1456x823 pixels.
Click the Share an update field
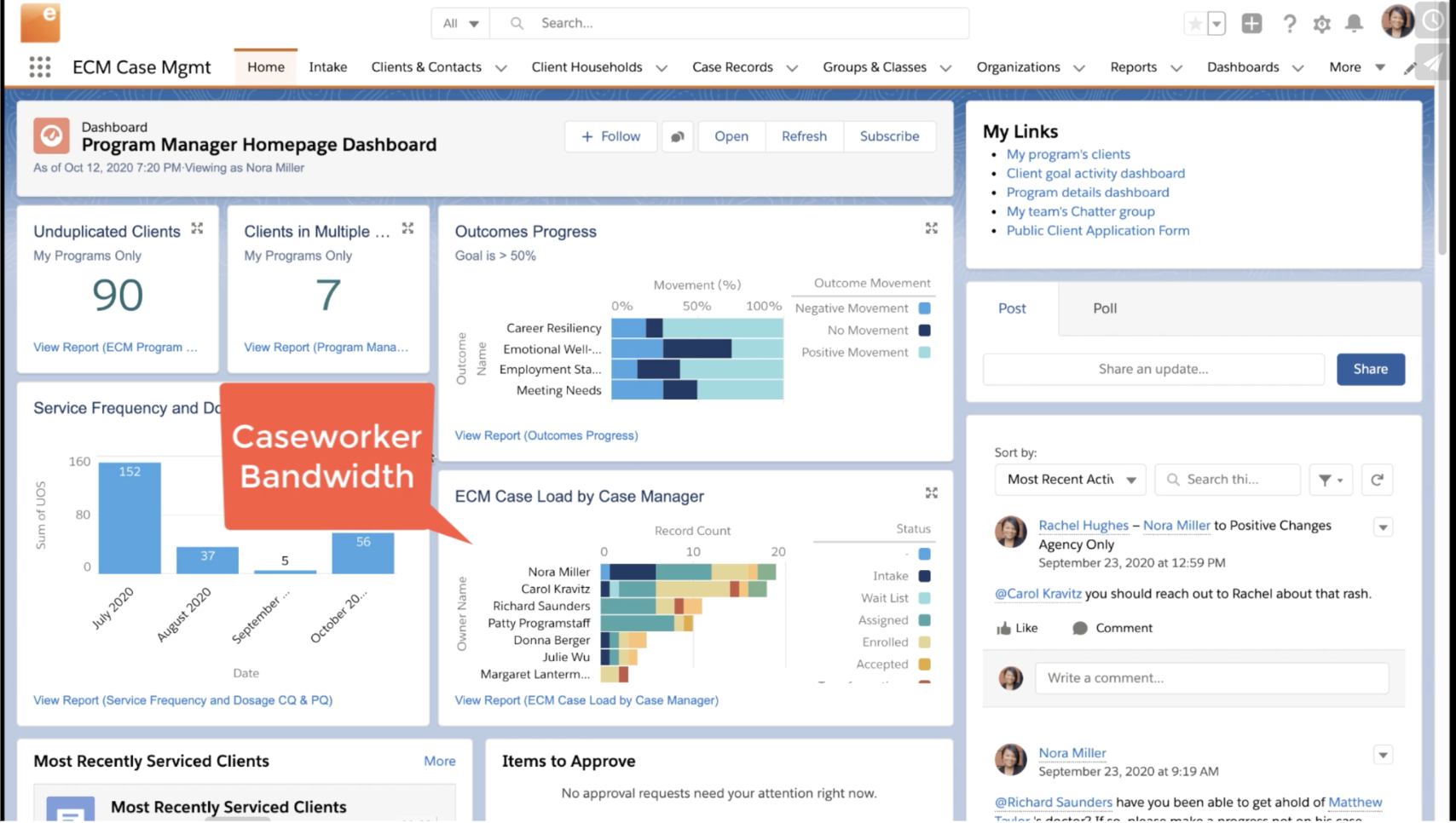(x=1153, y=369)
